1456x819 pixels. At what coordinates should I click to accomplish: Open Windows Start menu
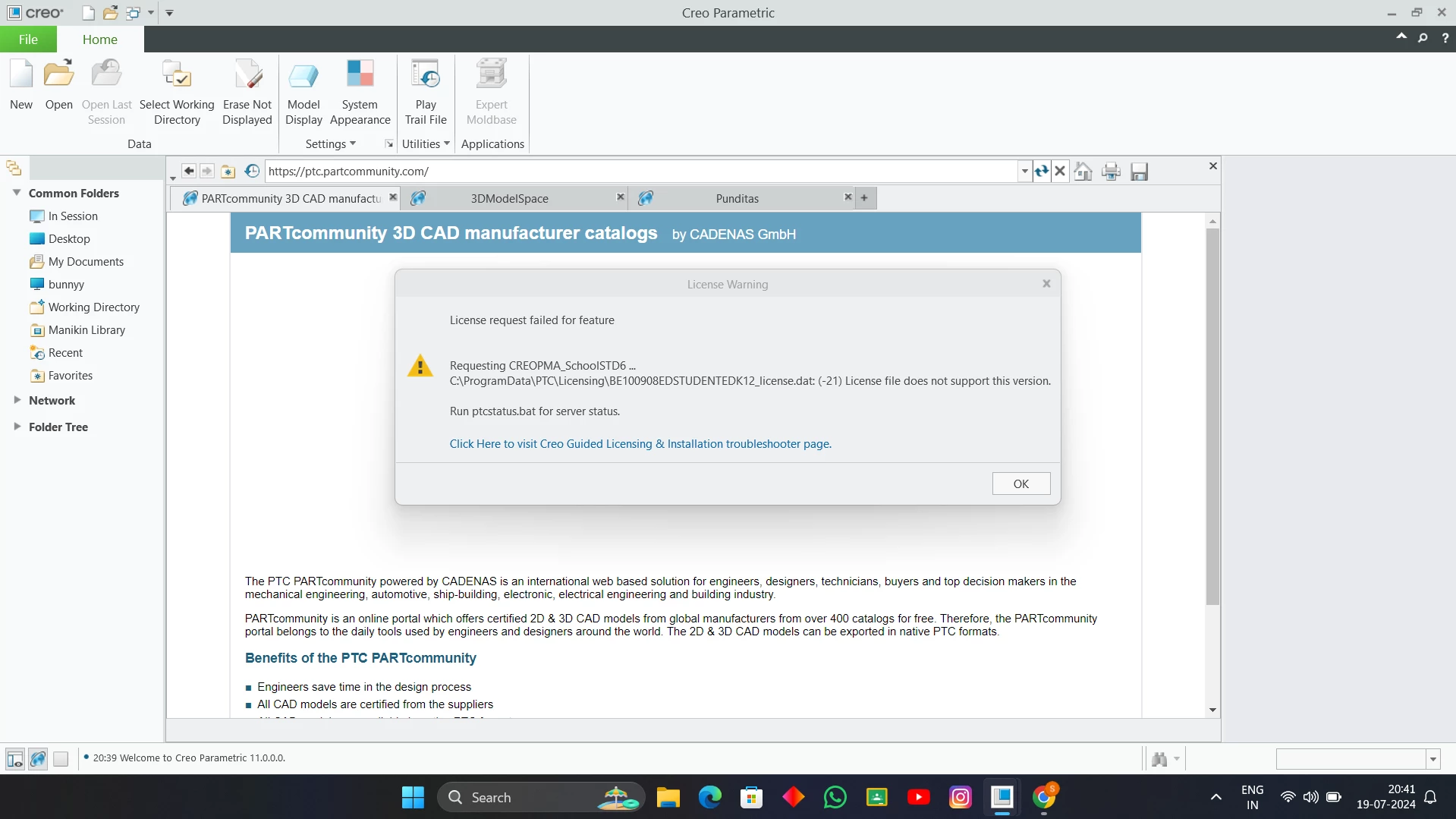point(413,797)
